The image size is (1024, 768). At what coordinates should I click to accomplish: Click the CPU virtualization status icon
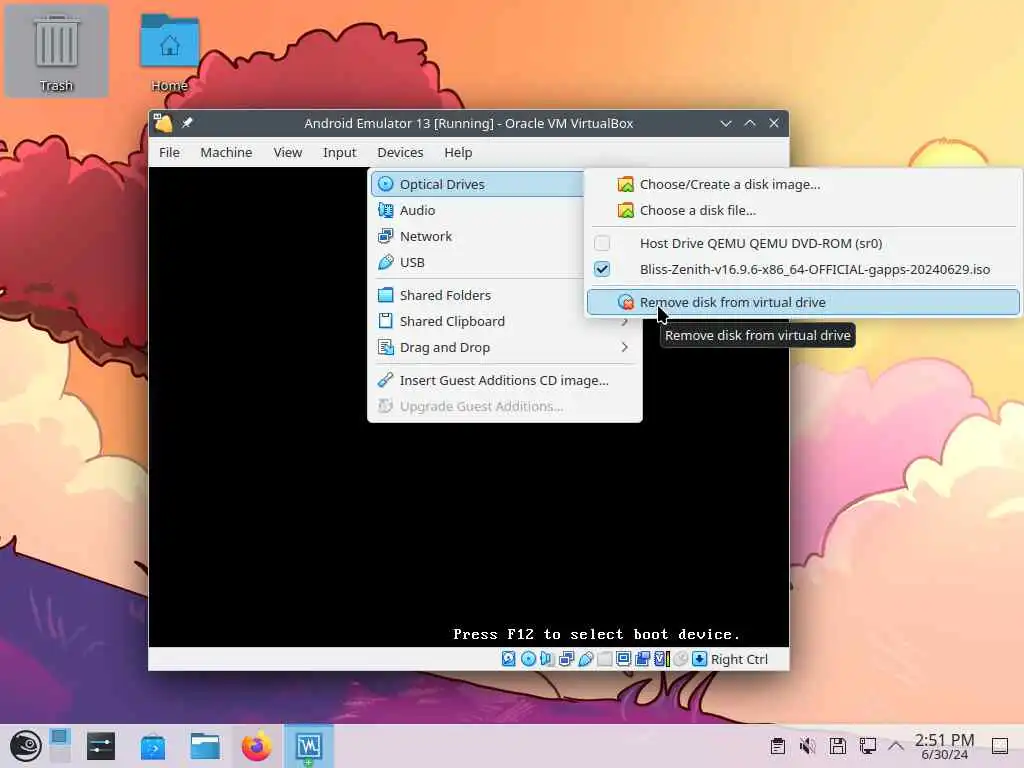point(662,659)
